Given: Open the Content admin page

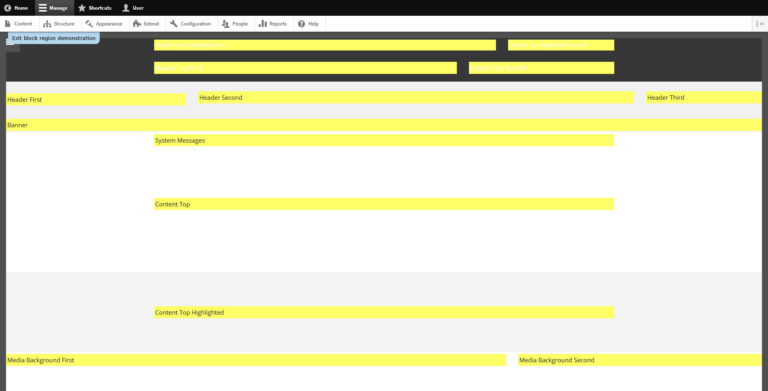Looking at the screenshot, I should (x=19, y=24).
